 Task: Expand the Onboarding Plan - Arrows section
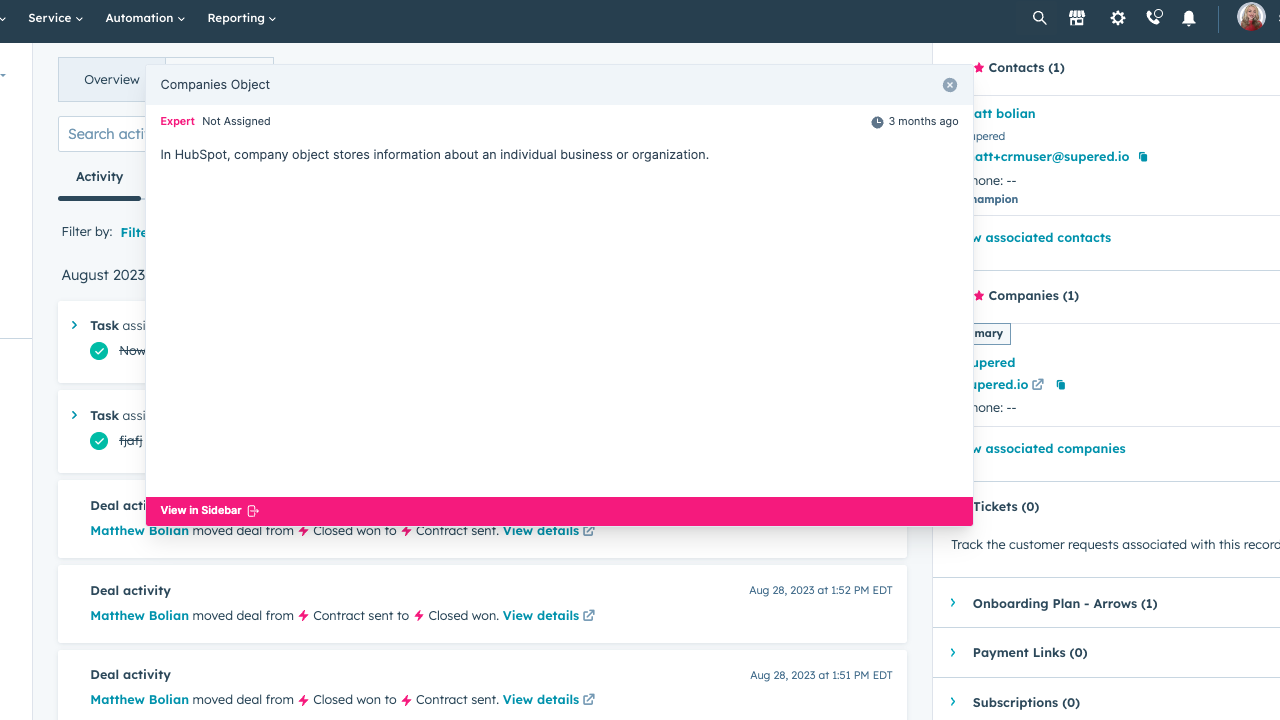coord(953,603)
